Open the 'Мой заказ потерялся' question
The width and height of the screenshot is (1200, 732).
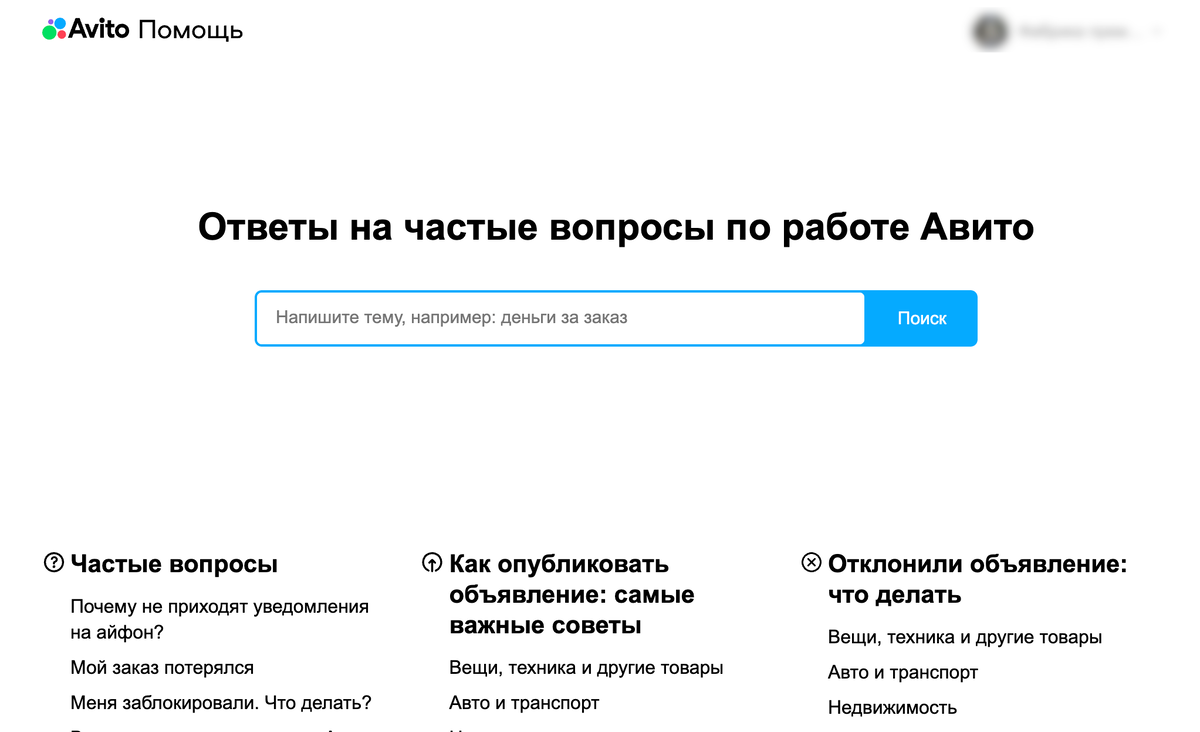162,667
